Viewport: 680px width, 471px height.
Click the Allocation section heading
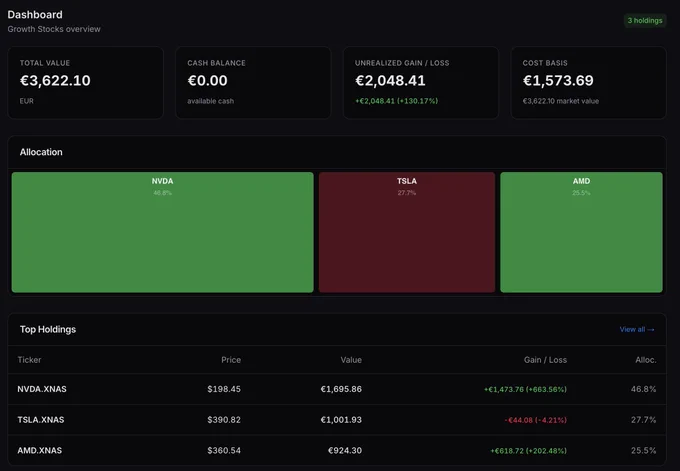[41, 152]
